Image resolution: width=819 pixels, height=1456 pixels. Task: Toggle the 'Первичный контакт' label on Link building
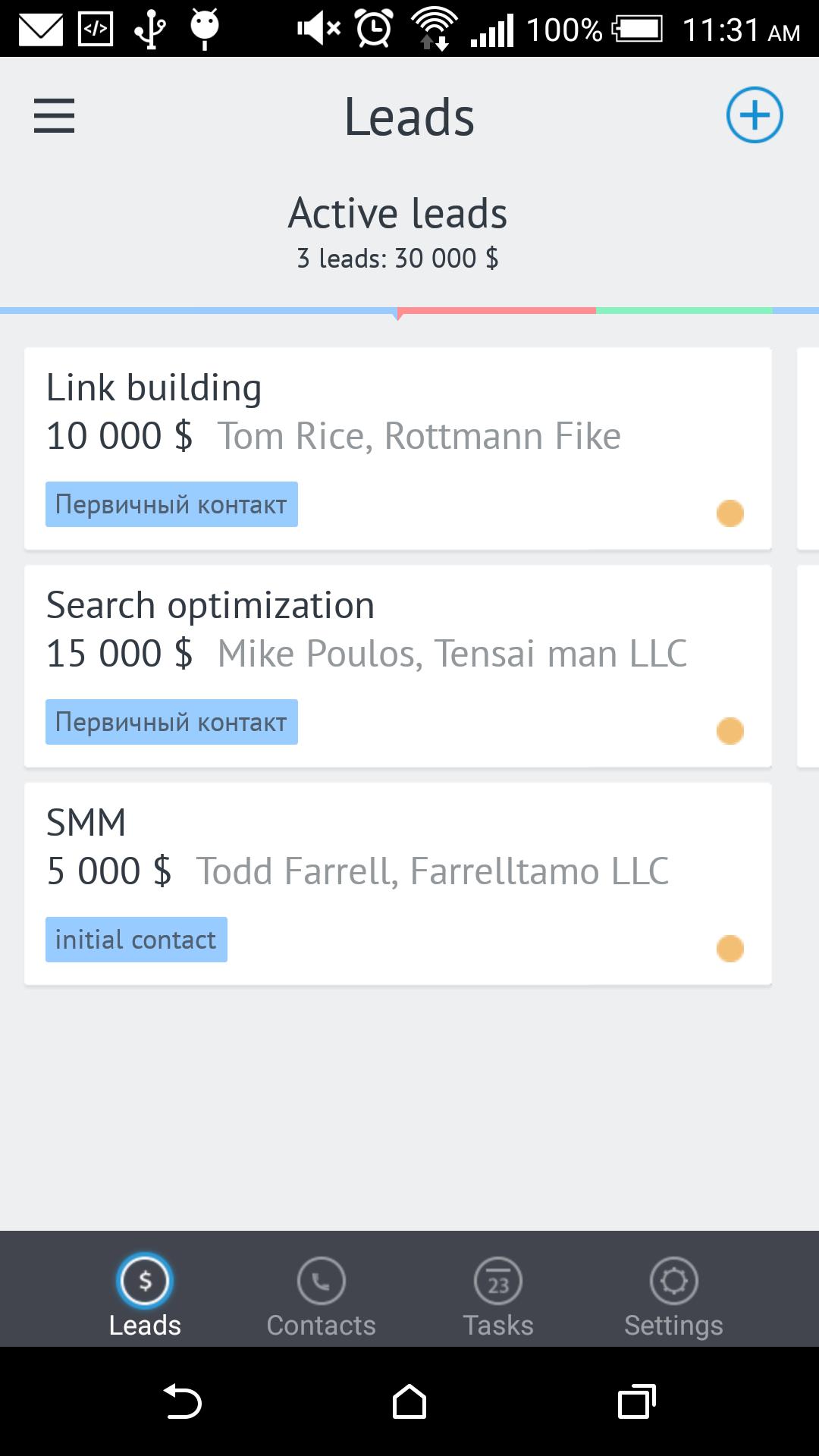coord(171,504)
